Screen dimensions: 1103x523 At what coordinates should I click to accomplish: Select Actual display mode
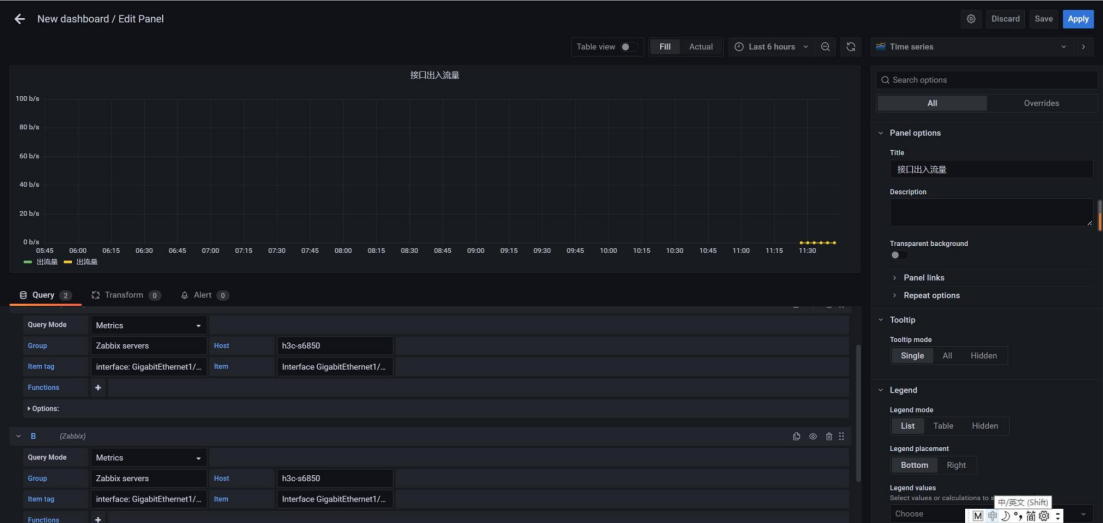[x=701, y=46]
